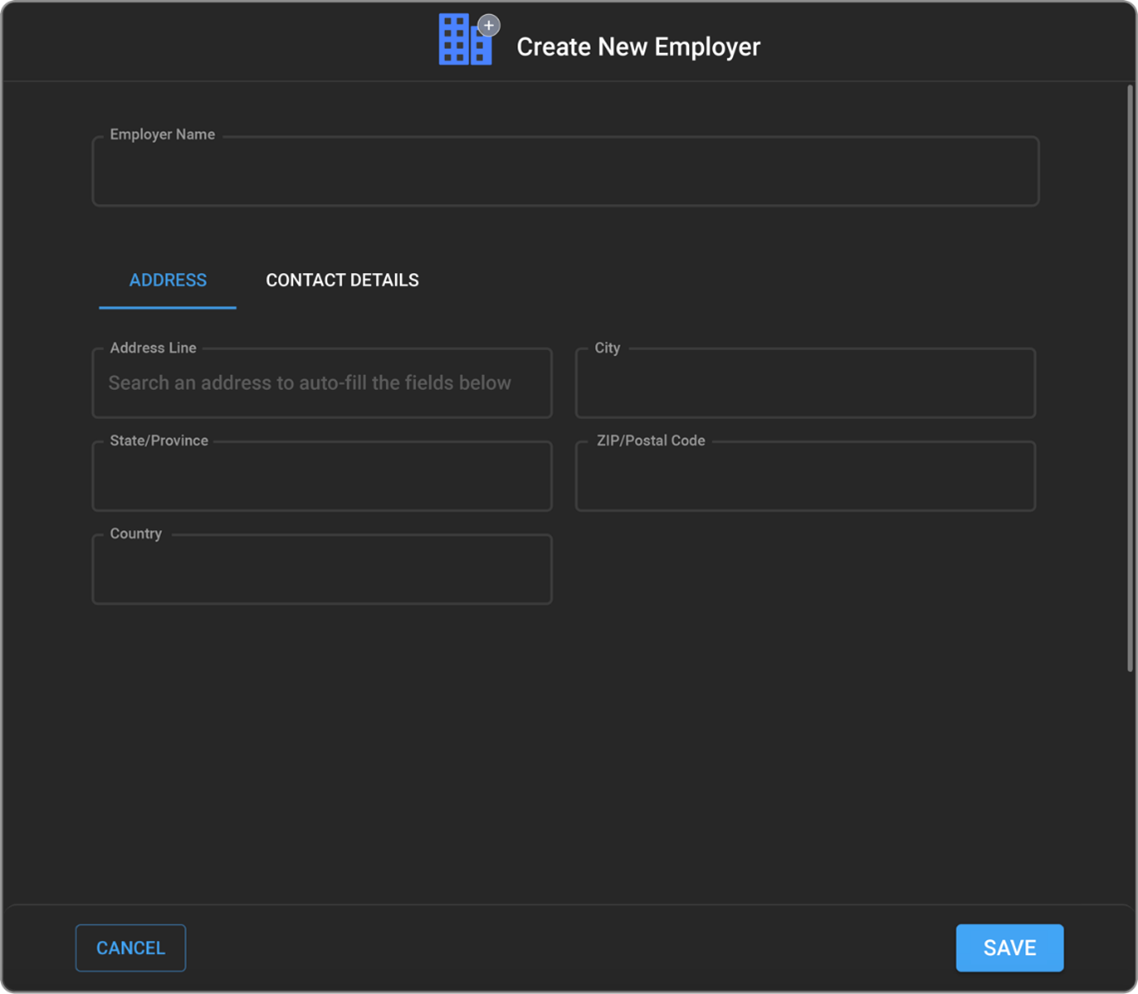
Task: Focus the Employer Name input field
Action: point(565,174)
